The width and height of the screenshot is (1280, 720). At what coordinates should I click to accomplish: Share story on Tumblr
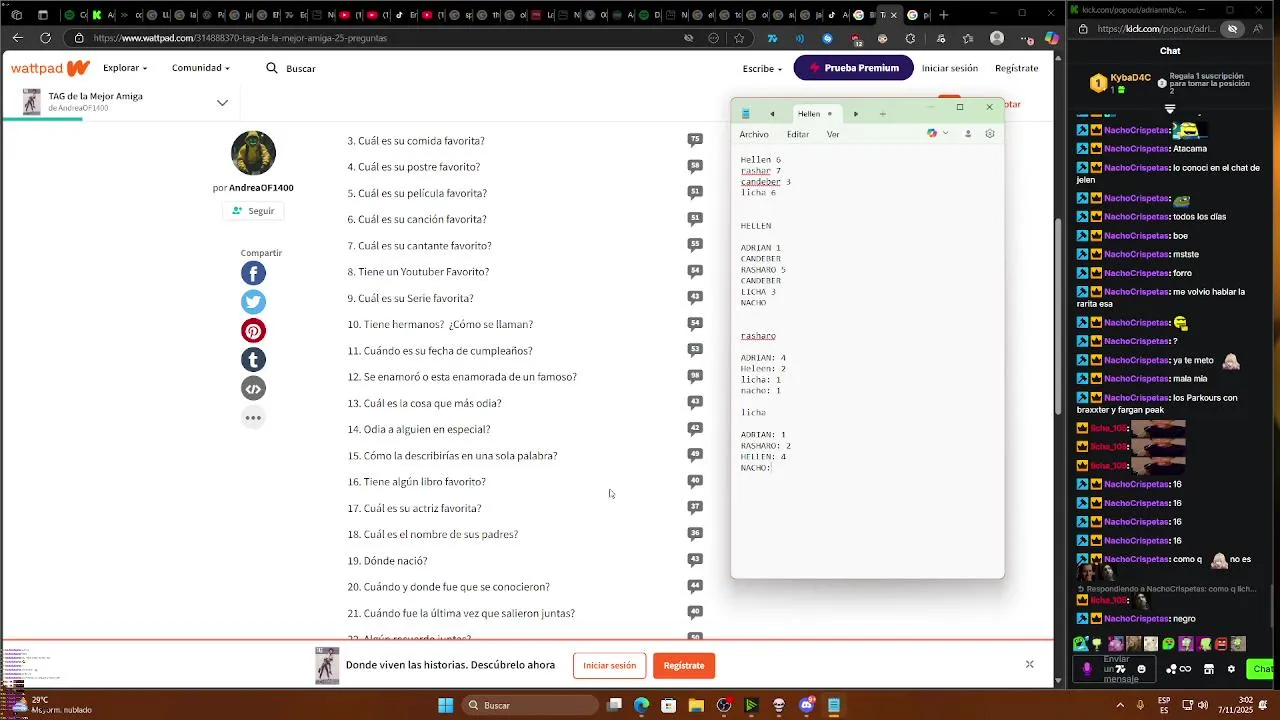253,360
